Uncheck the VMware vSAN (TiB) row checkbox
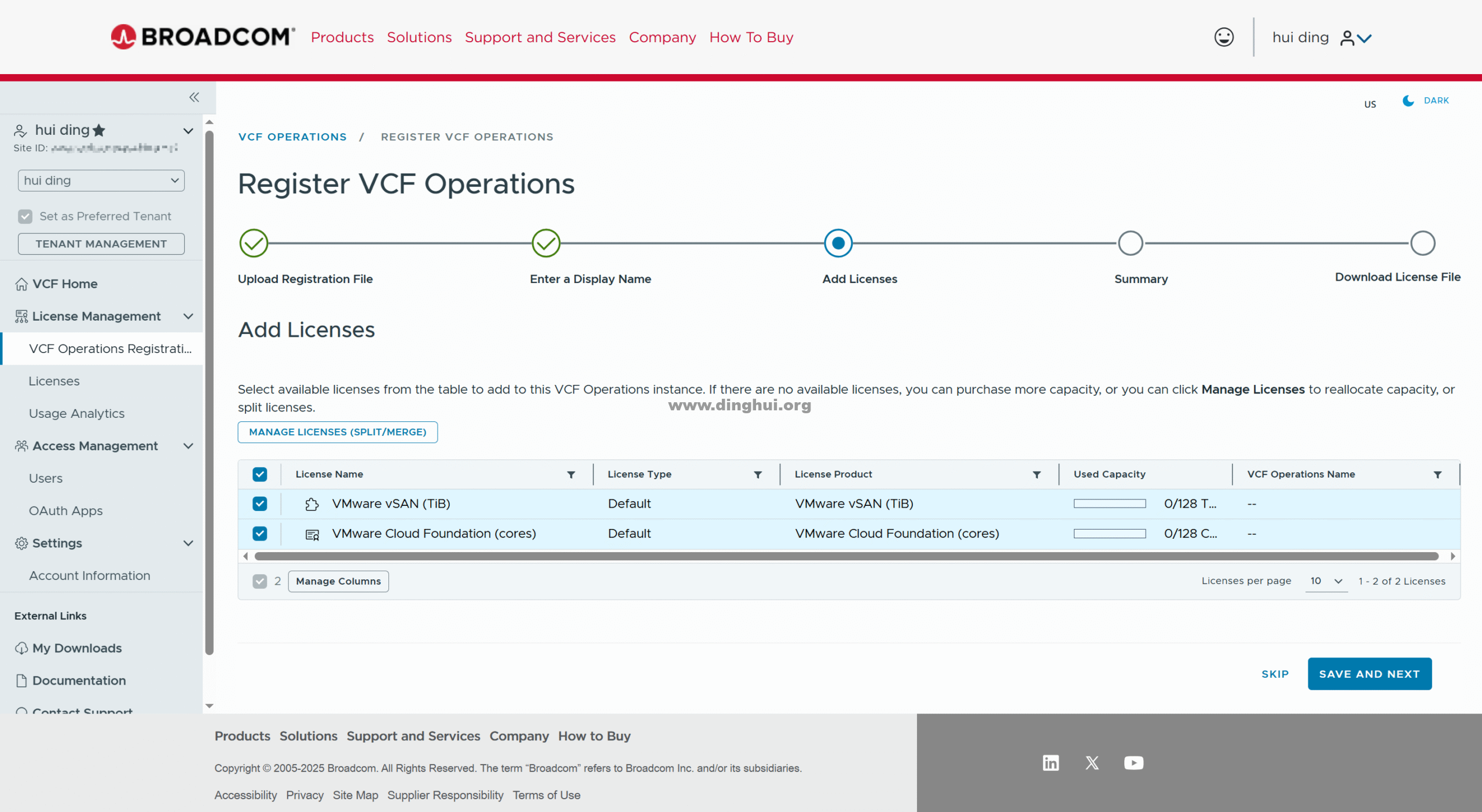 260,504
